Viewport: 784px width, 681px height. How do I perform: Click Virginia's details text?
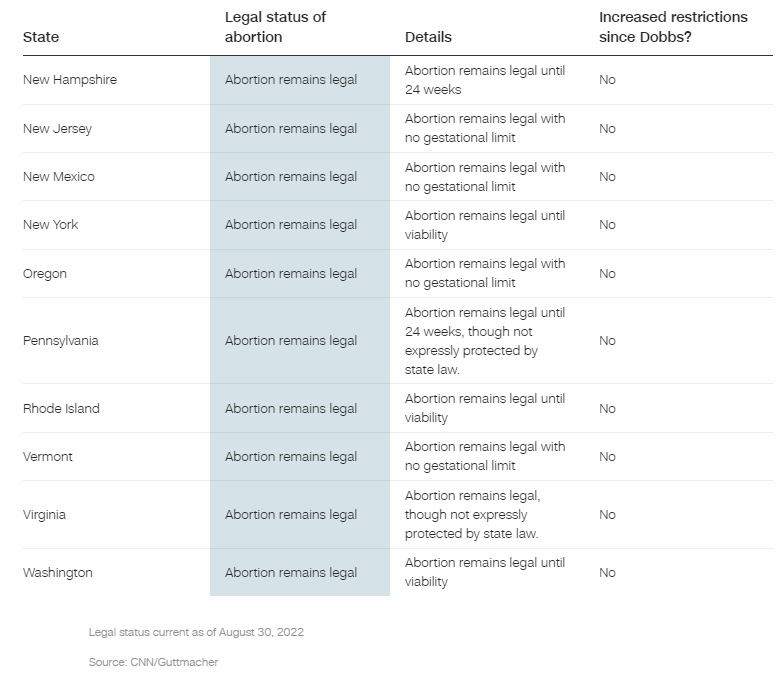pyautogui.click(x=472, y=515)
